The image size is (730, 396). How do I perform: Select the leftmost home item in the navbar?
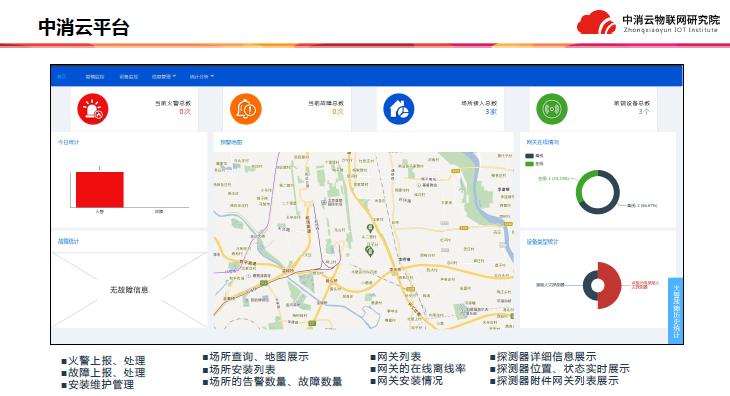point(61,76)
